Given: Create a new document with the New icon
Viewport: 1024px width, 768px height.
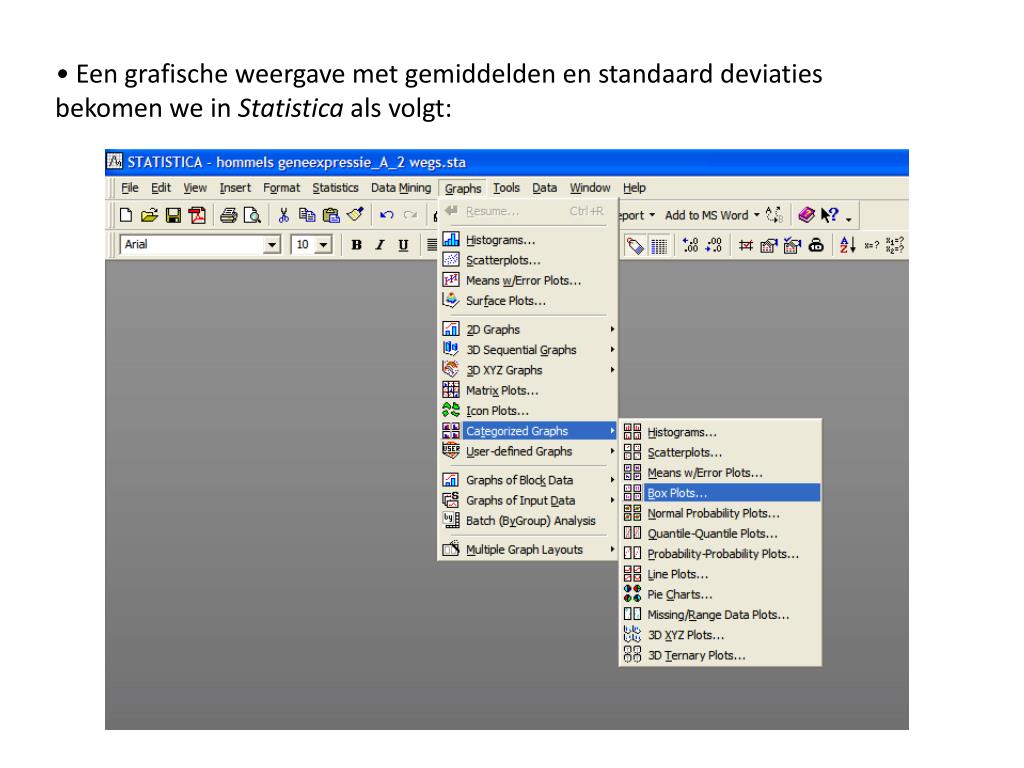Looking at the screenshot, I should click(x=126, y=215).
